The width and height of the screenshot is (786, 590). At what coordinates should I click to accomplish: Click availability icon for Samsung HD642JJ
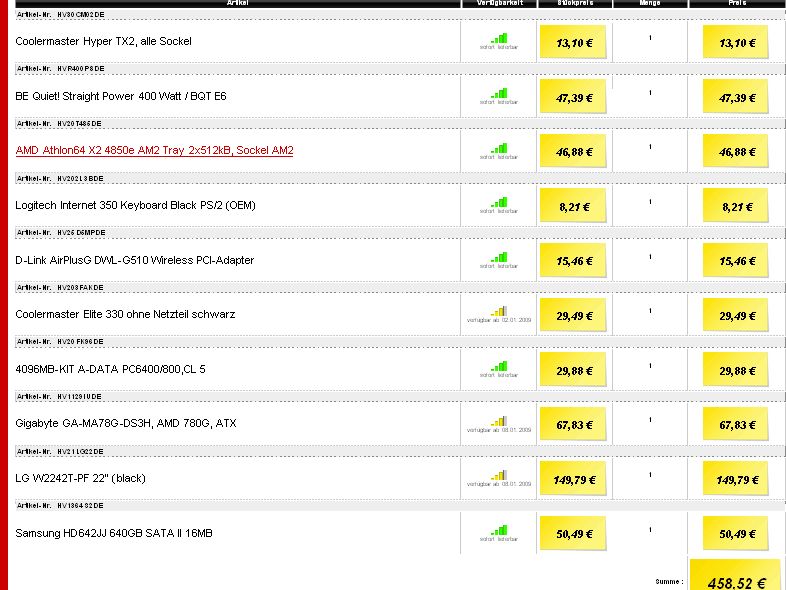[499, 530]
